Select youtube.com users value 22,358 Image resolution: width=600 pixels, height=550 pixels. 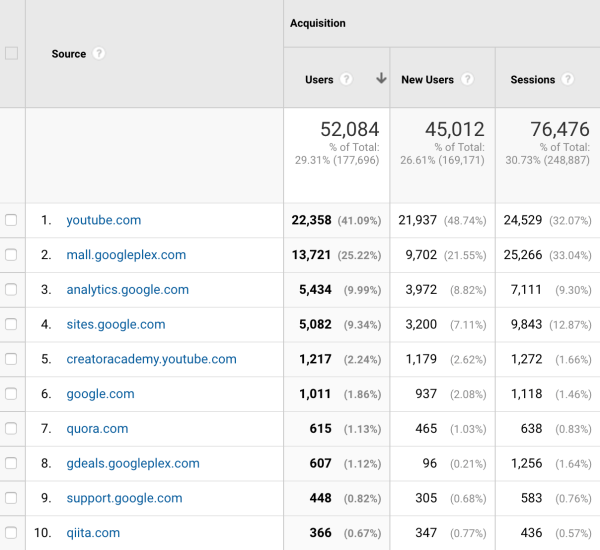coord(311,220)
